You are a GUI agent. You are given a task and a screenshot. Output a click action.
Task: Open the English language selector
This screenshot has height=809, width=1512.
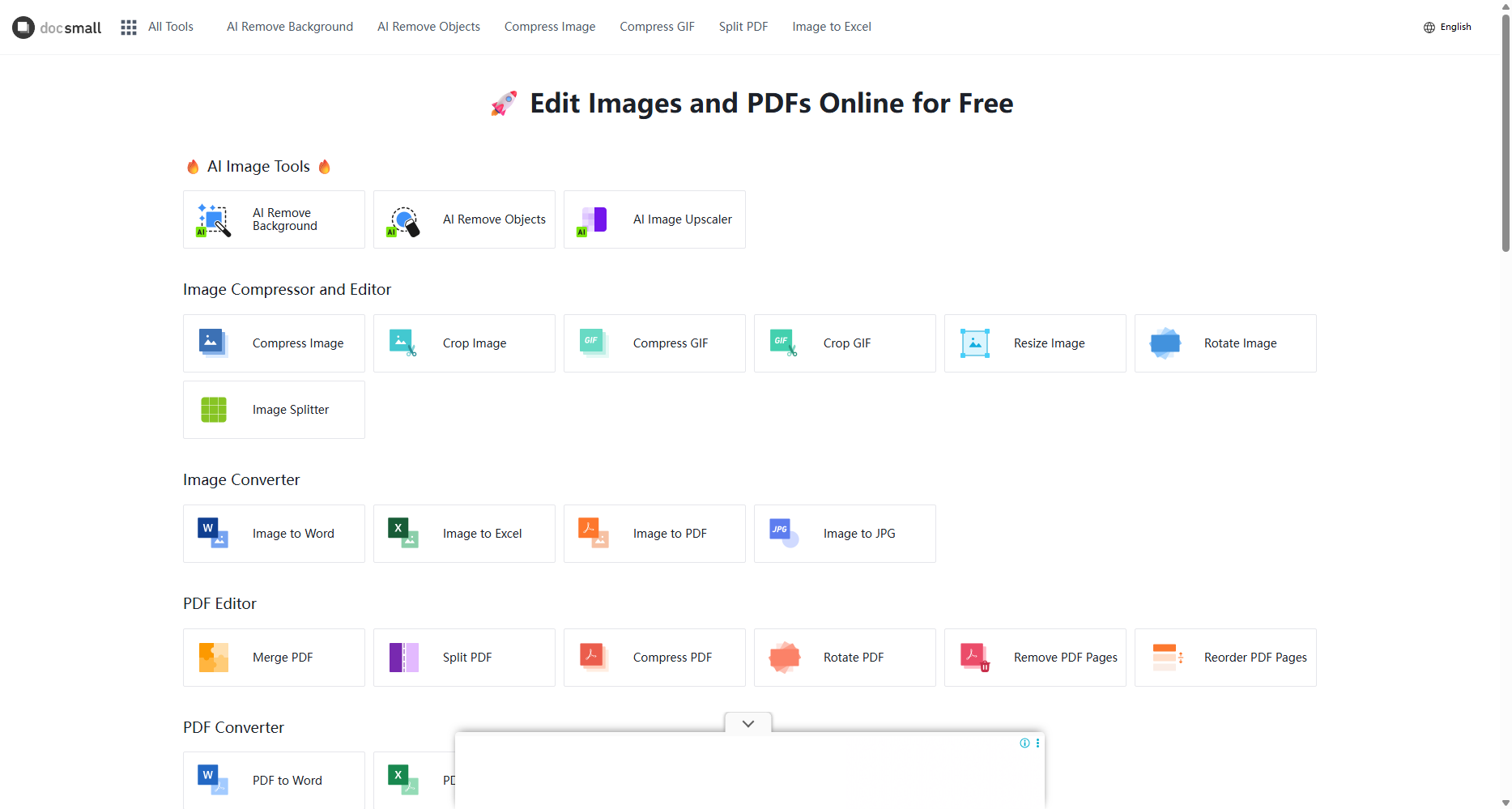tap(1448, 28)
